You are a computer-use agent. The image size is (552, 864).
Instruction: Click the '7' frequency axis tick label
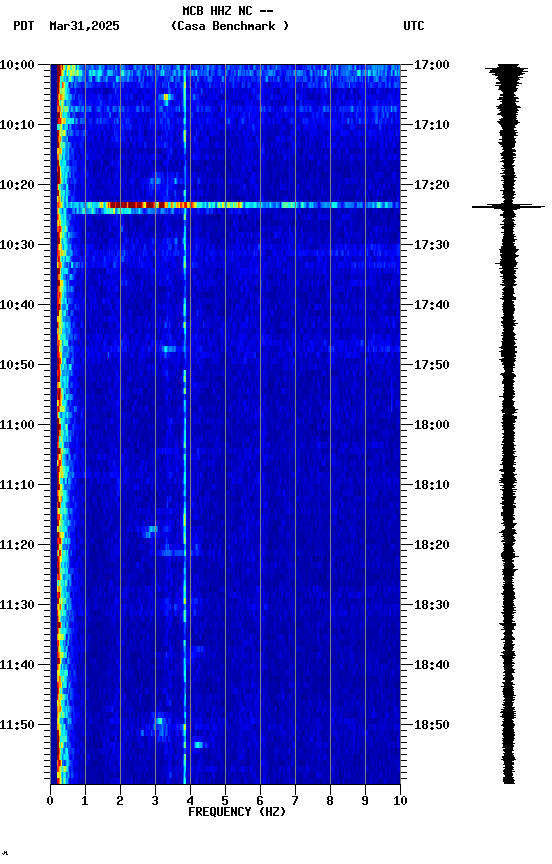pyautogui.click(x=295, y=801)
